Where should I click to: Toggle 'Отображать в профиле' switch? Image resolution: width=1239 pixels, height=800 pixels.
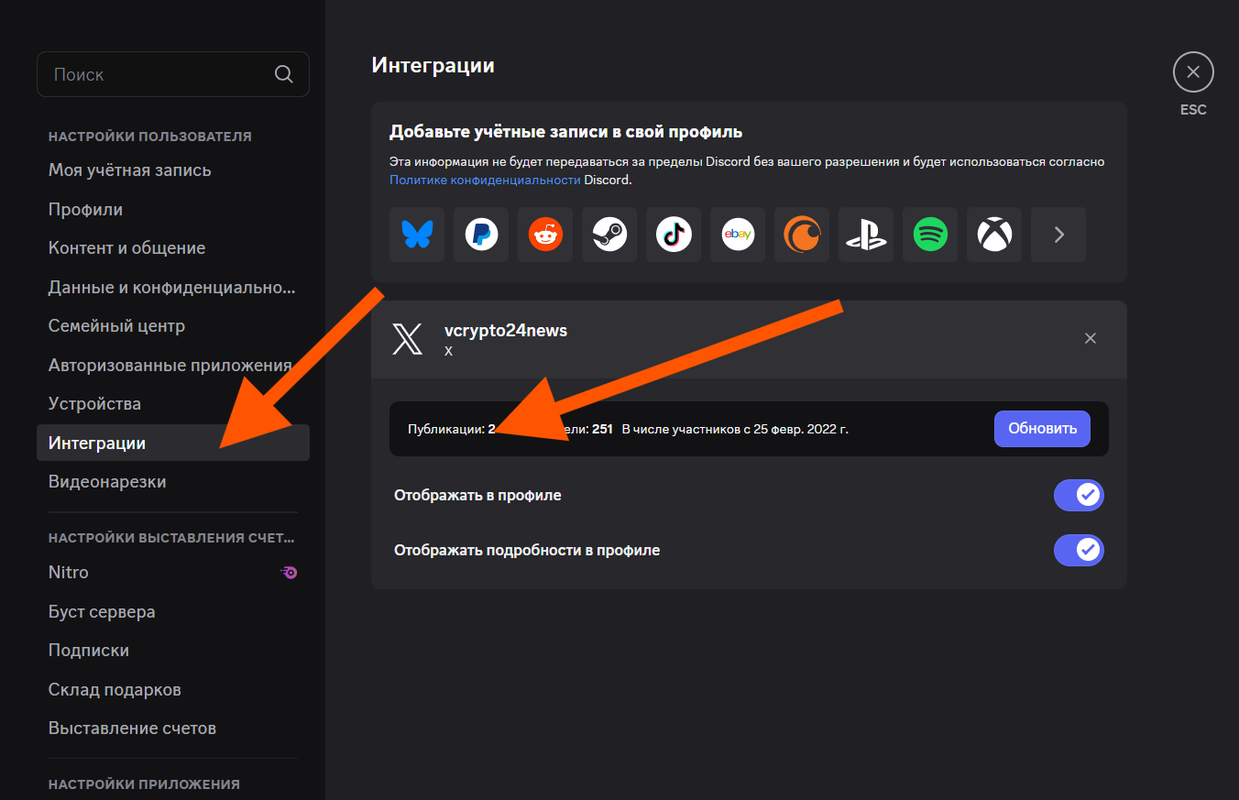coord(1079,495)
